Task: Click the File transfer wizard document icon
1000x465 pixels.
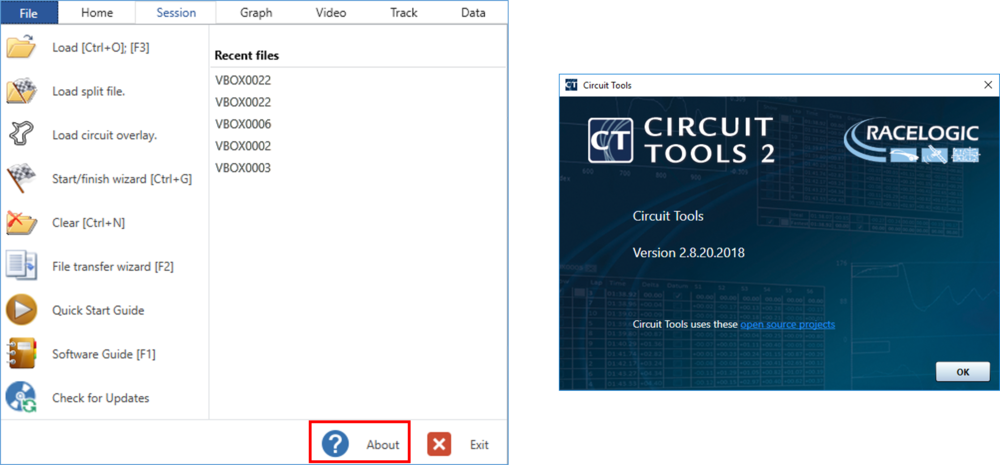Action: tap(21, 267)
